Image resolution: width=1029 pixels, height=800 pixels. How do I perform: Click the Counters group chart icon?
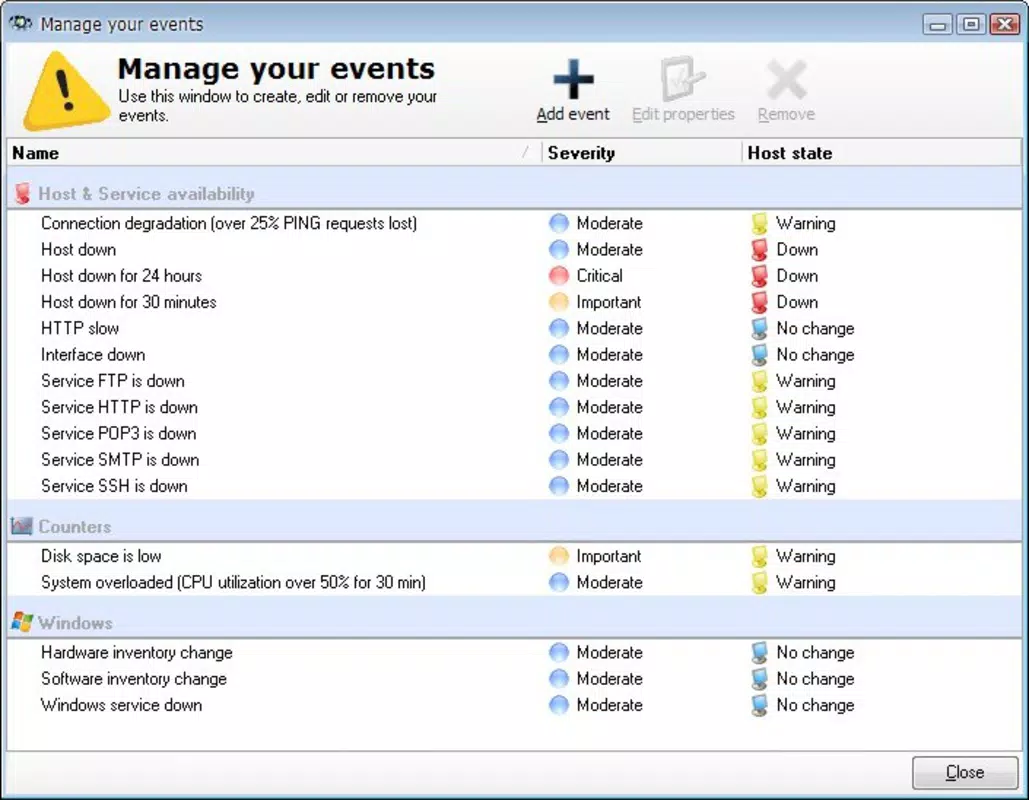coord(21,526)
